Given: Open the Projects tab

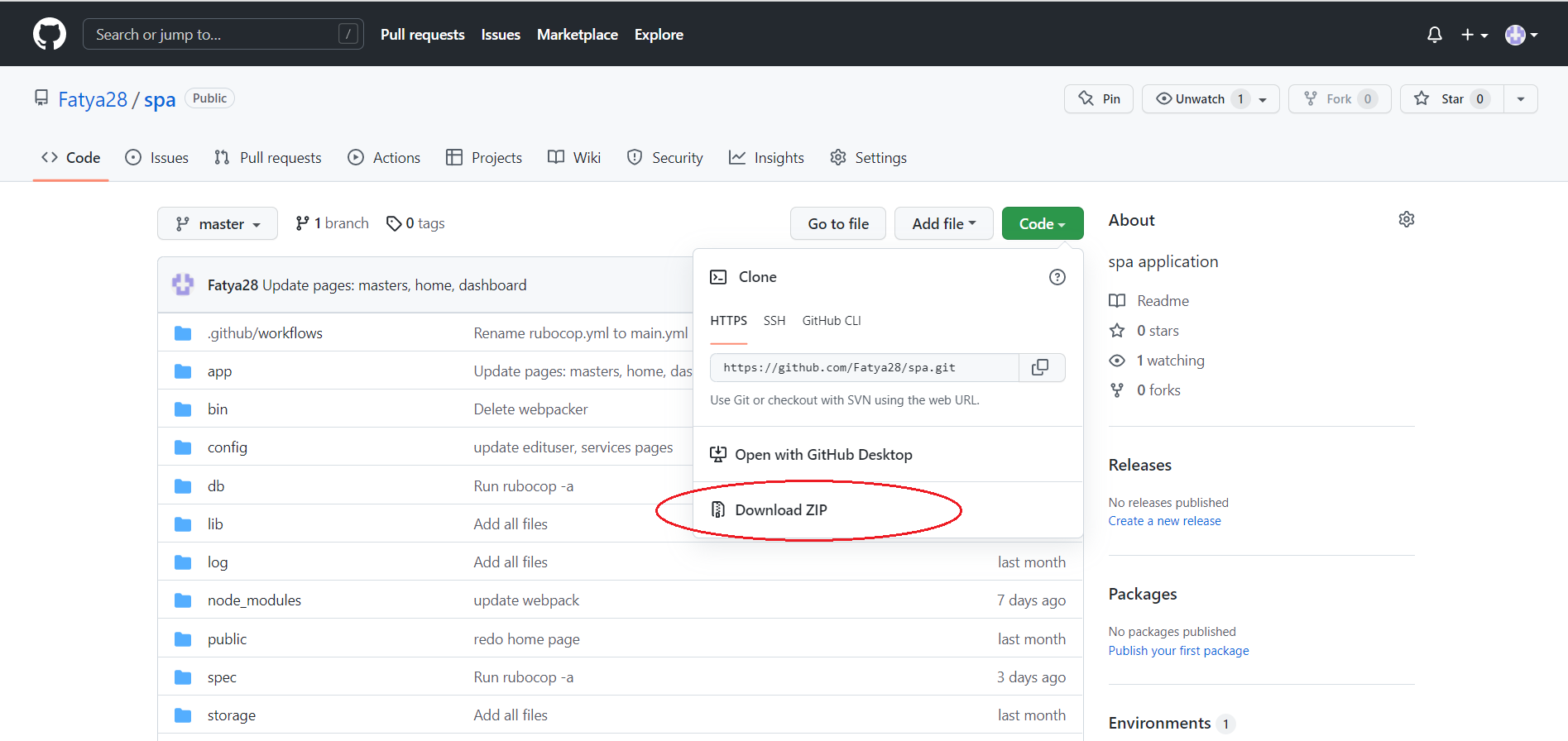Looking at the screenshot, I should [x=484, y=157].
